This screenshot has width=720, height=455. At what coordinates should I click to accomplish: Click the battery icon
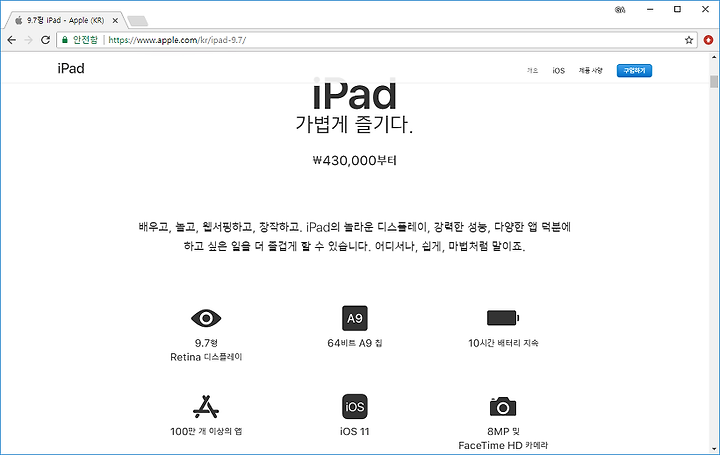coord(503,318)
